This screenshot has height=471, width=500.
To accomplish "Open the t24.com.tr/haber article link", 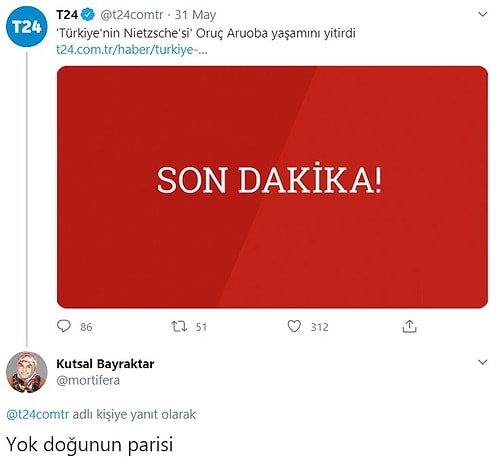I will (x=132, y=50).
